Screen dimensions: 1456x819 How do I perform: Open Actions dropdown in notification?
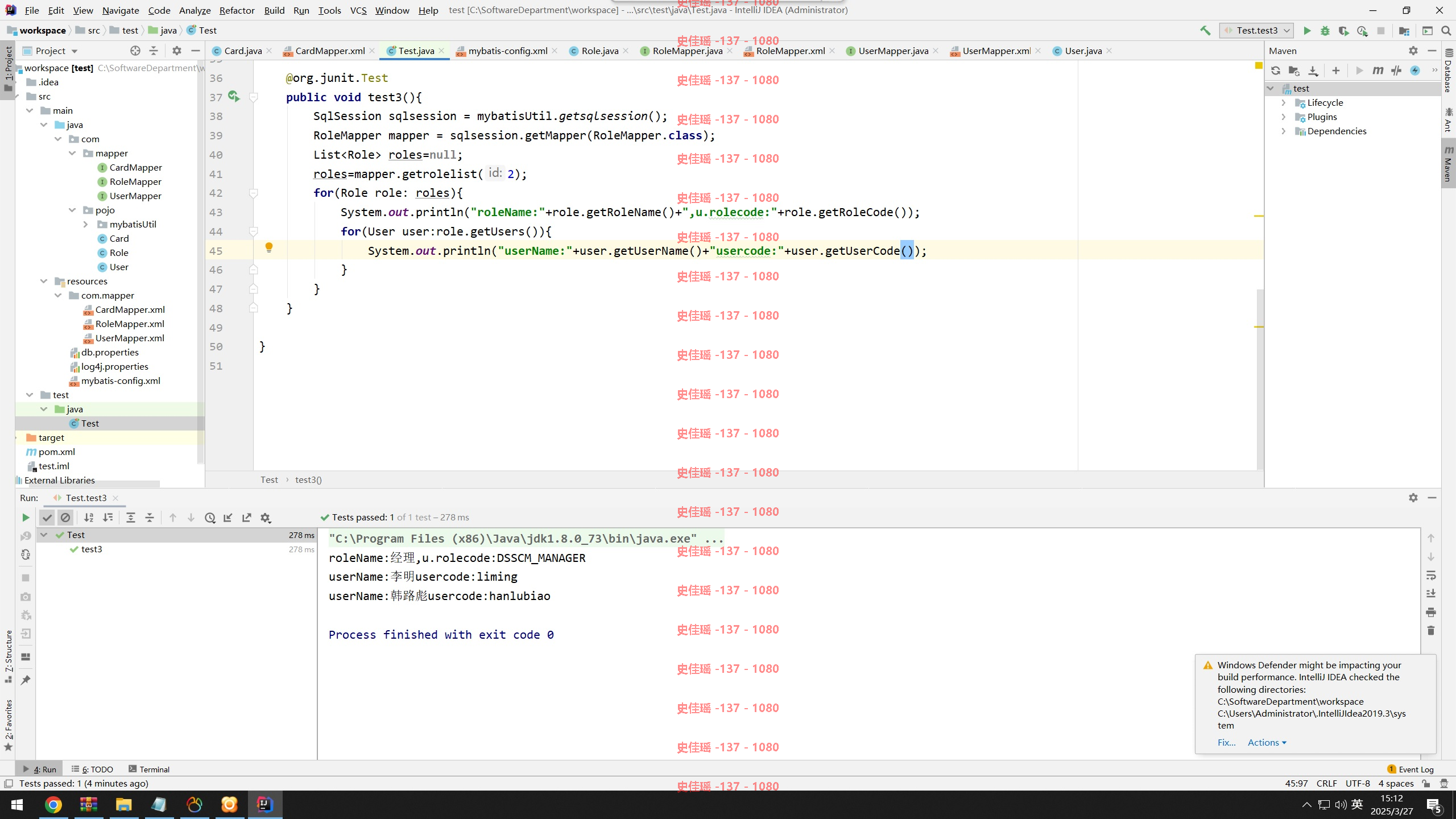(1267, 742)
